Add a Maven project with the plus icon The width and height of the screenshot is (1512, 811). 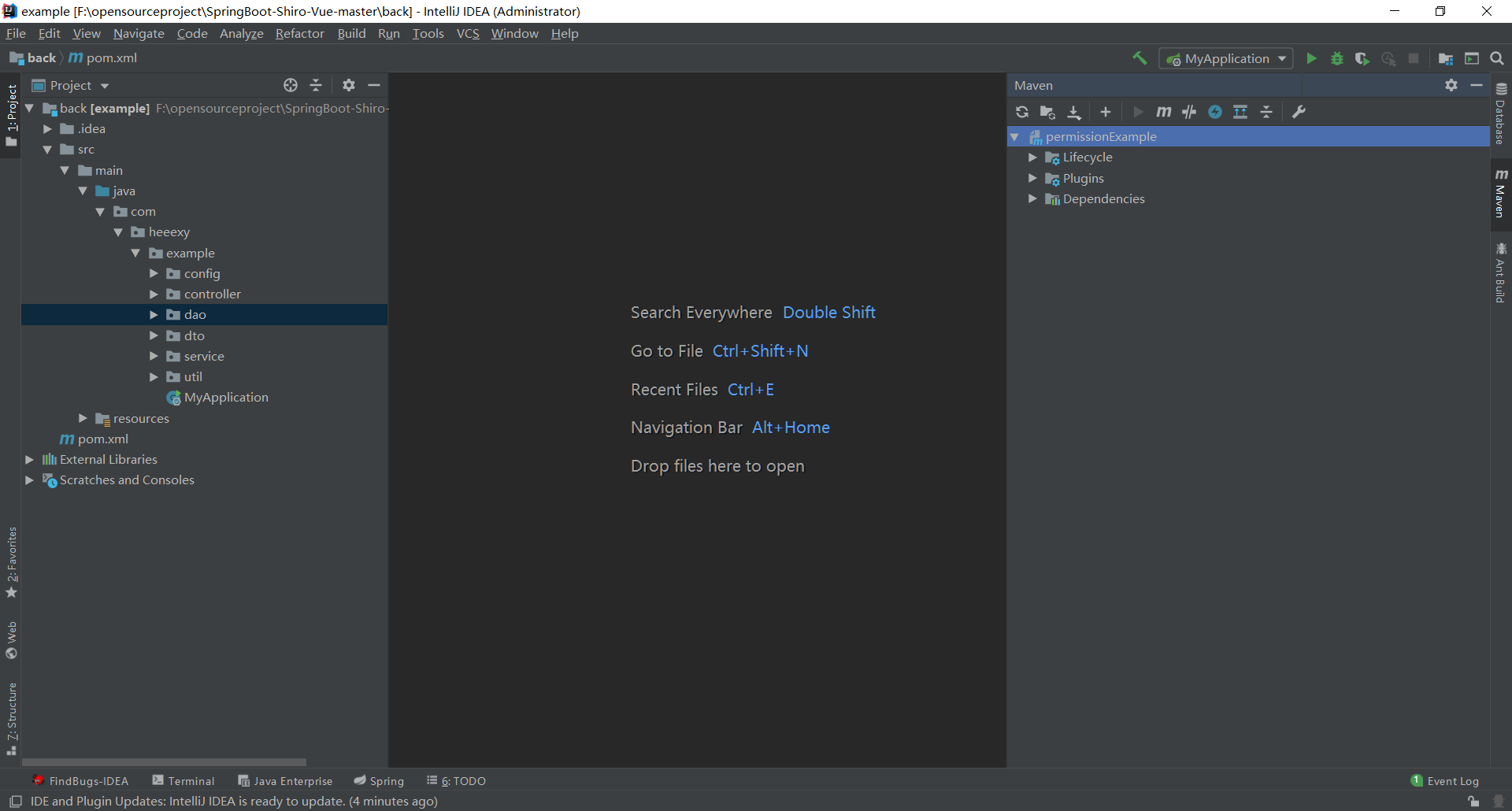(1106, 112)
